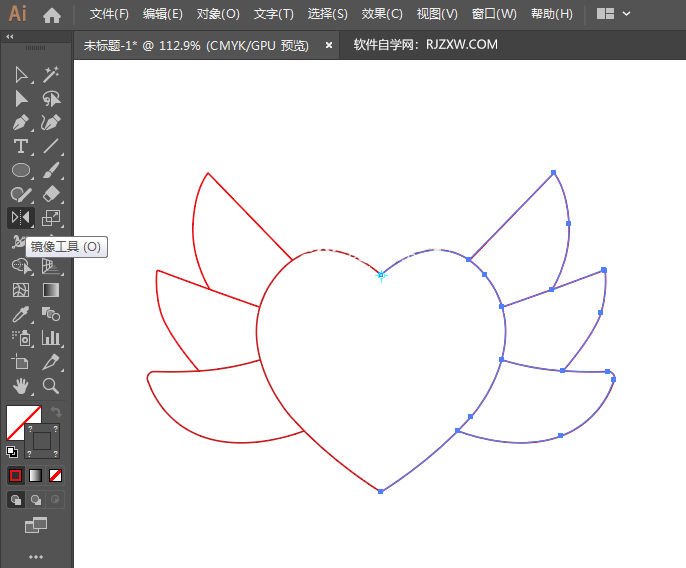Select the Column Graph tool

click(x=51, y=338)
